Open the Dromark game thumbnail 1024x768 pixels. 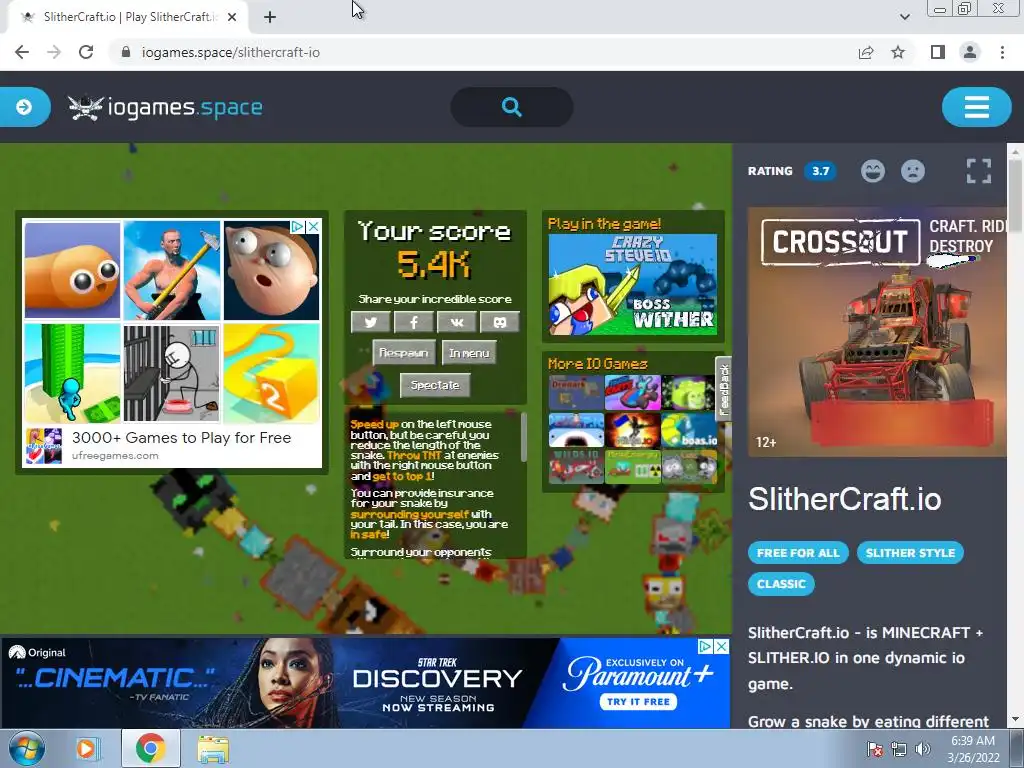click(576, 392)
